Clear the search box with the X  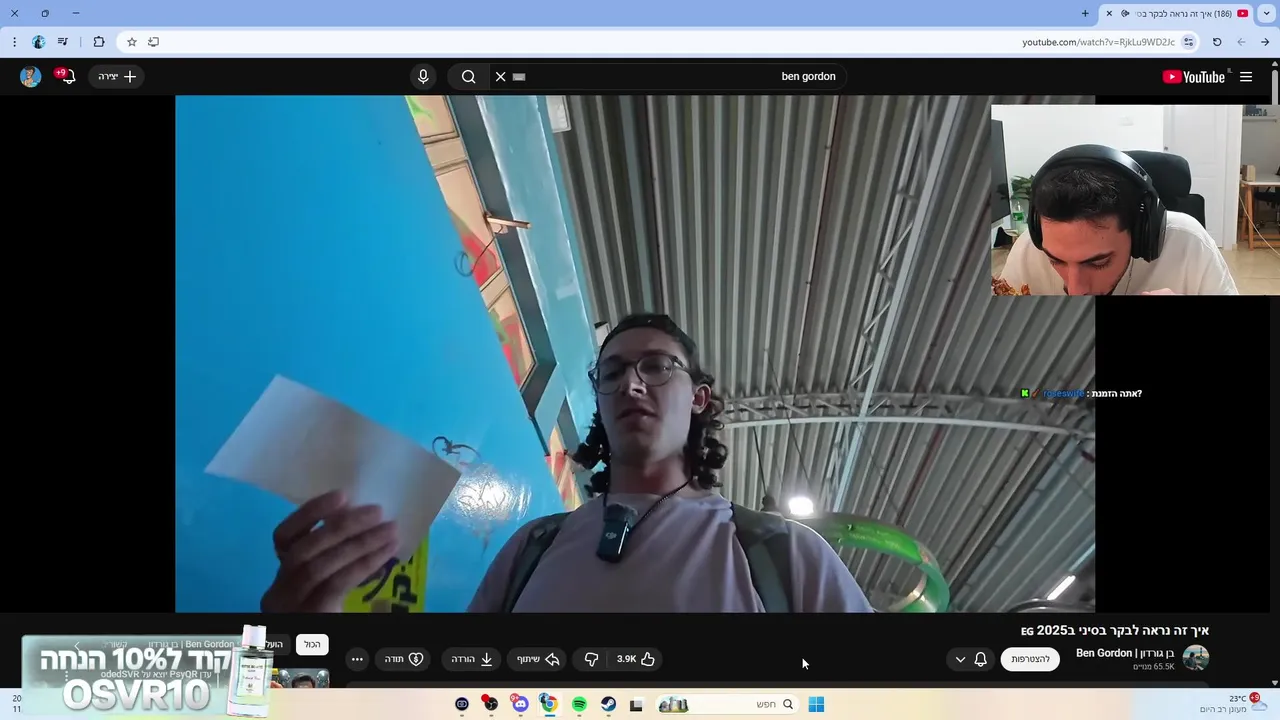pyautogui.click(x=501, y=76)
